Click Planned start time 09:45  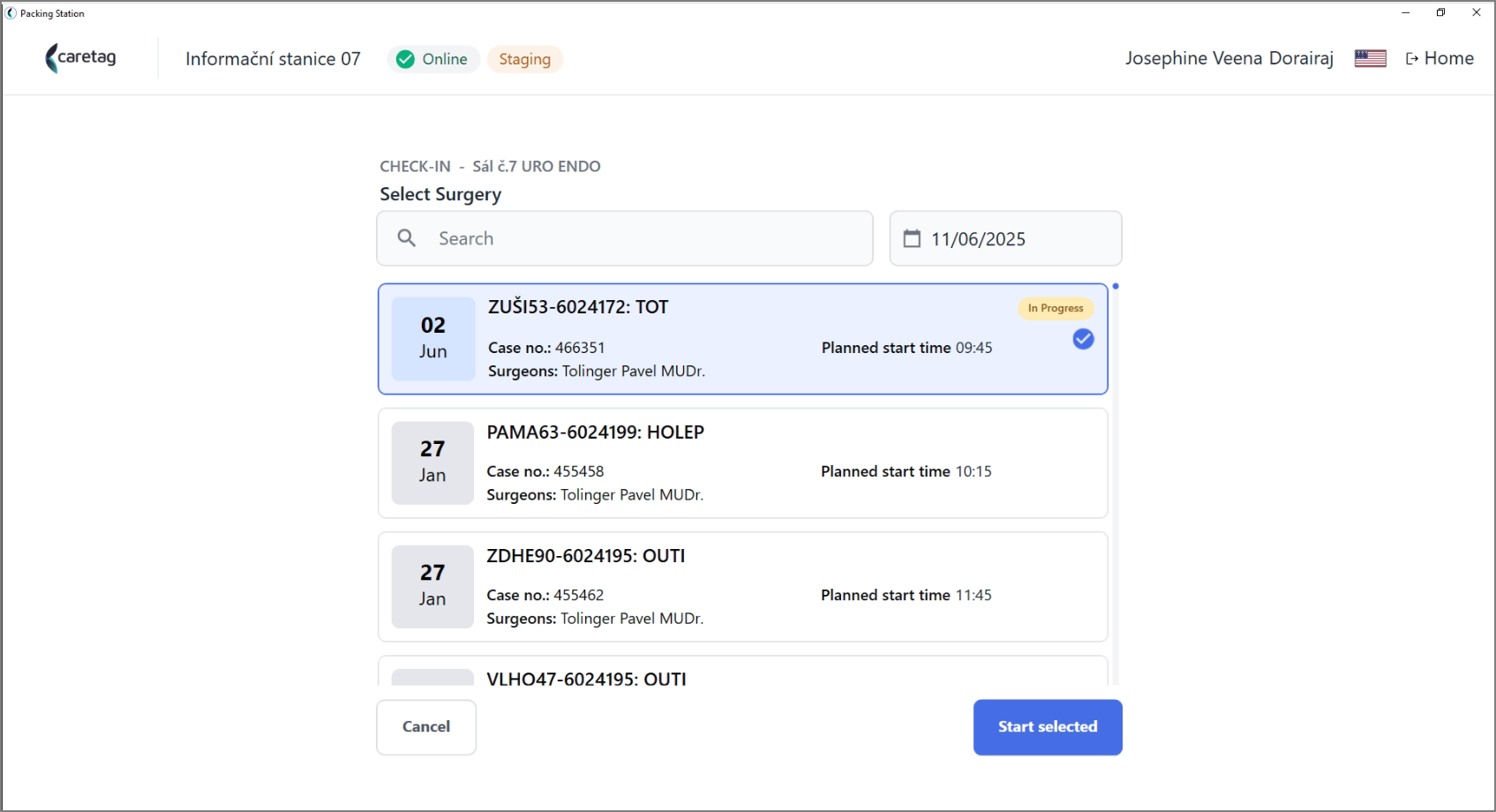pyautogui.click(x=907, y=348)
